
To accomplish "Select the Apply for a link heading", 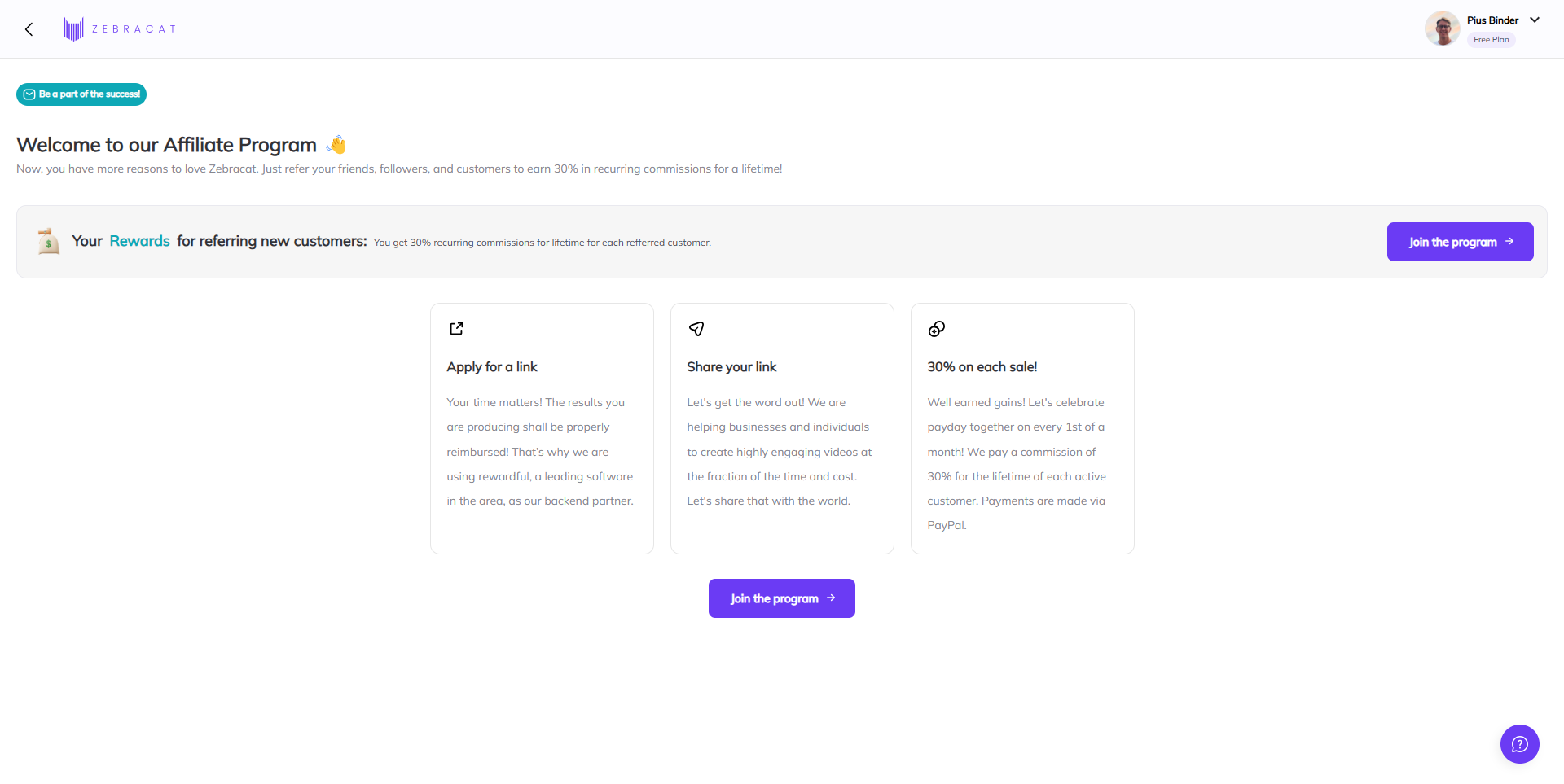I will click(x=492, y=367).
